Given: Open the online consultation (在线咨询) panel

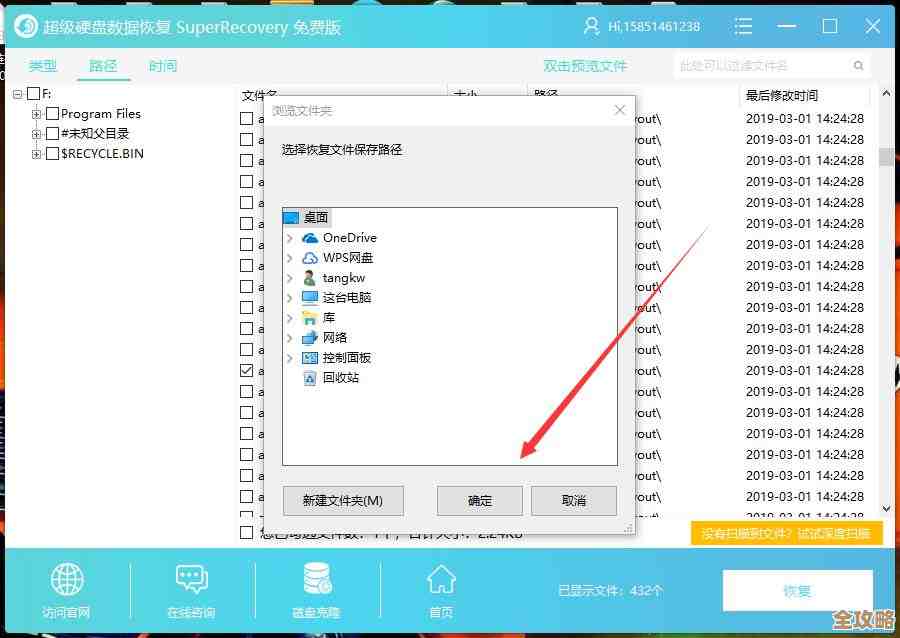Looking at the screenshot, I should (191, 590).
